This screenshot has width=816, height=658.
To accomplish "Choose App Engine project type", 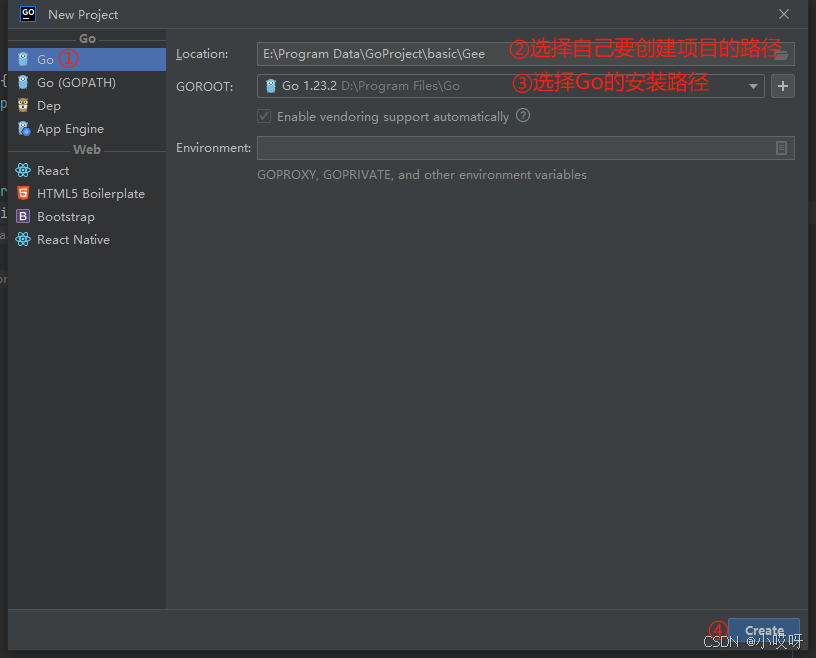I will coord(87,129).
